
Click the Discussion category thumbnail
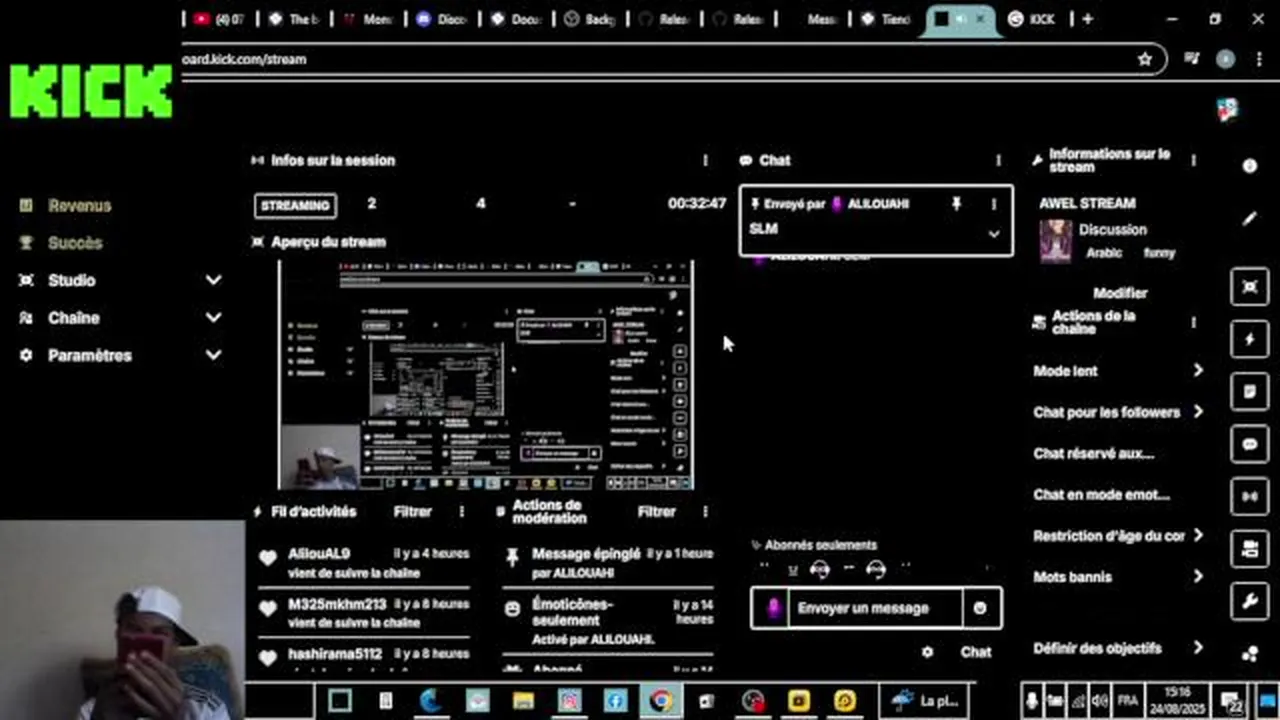1056,242
